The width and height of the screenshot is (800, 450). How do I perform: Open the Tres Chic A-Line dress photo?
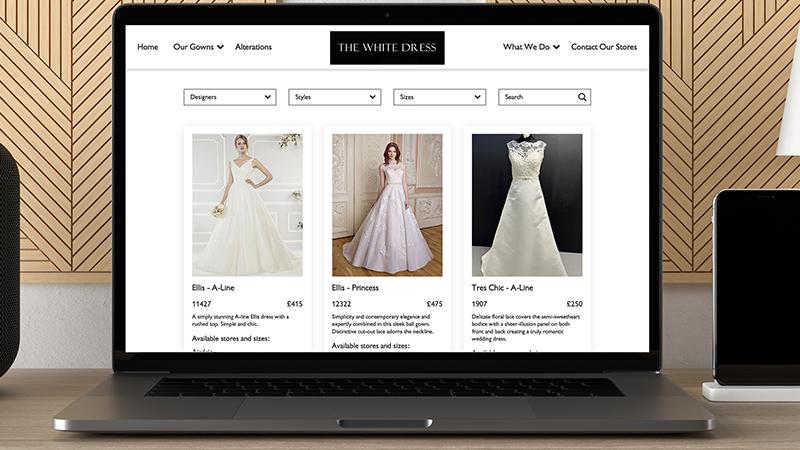click(x=527, y=205)
